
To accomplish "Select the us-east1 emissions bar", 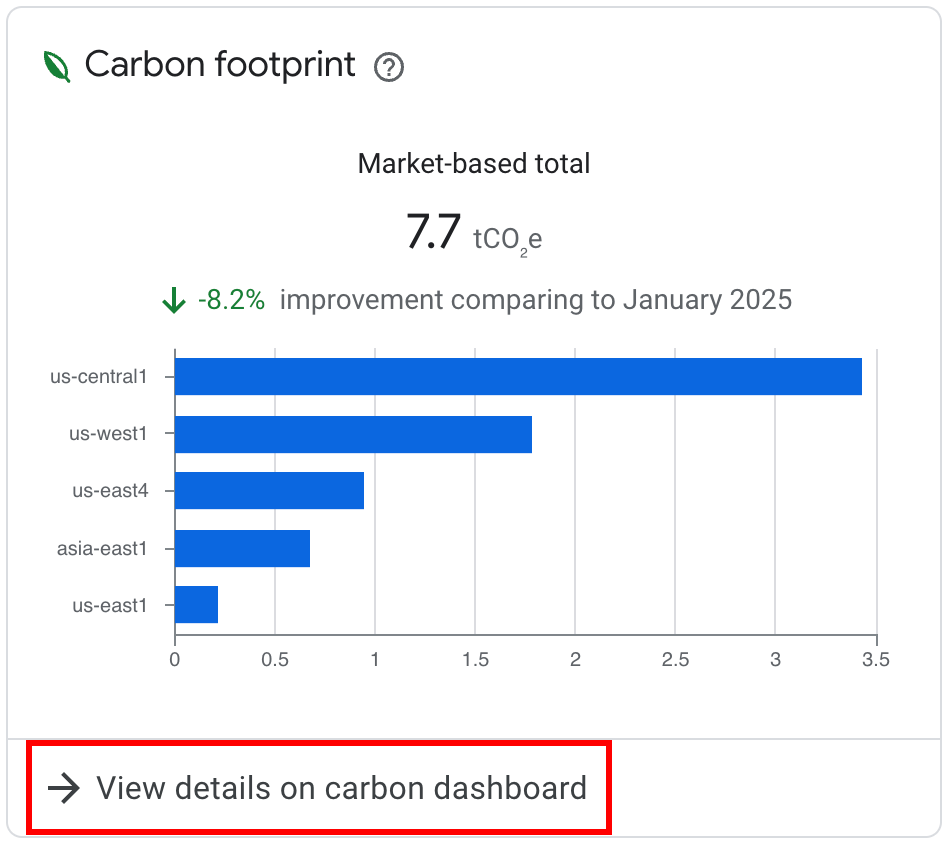I will tap(196, 605).
